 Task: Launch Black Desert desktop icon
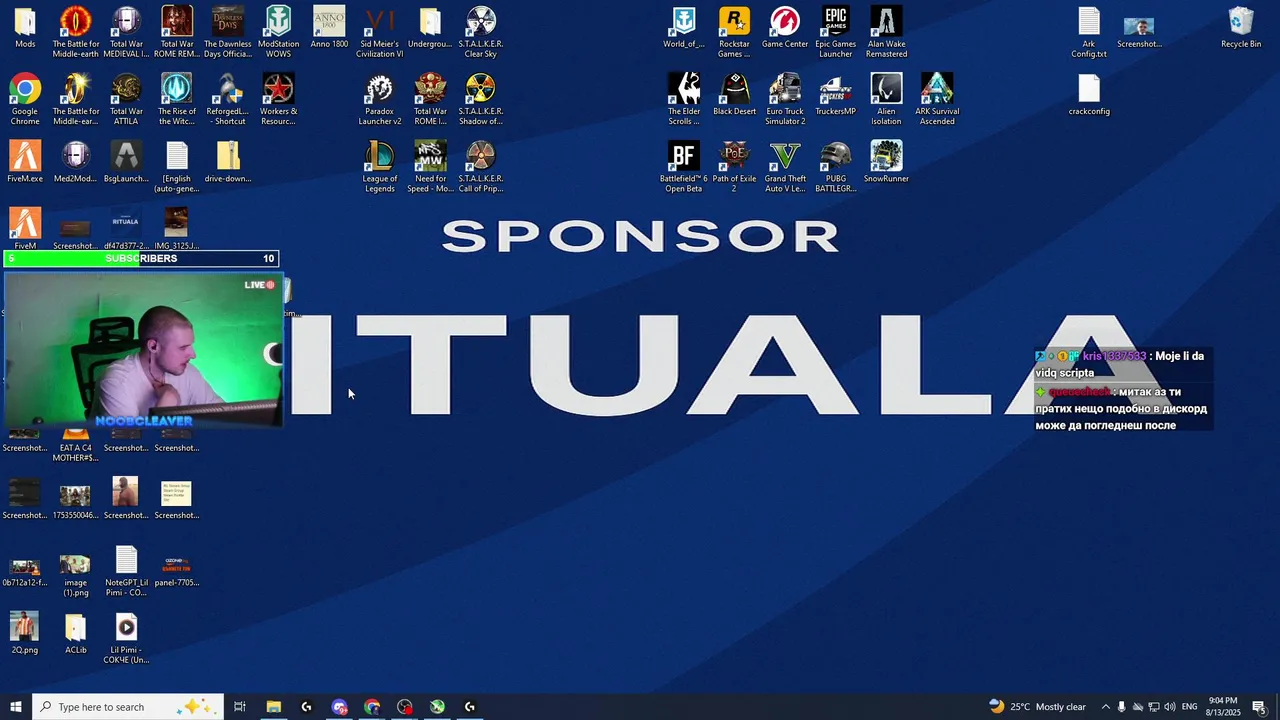pyautogui.click(x=734, y=95)
